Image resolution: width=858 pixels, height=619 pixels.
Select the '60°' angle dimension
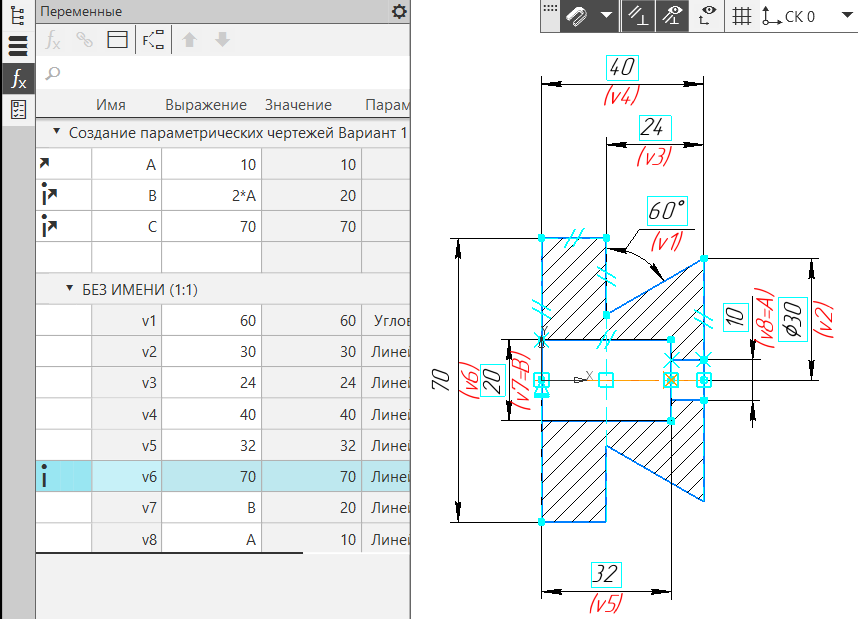(668, 211)
